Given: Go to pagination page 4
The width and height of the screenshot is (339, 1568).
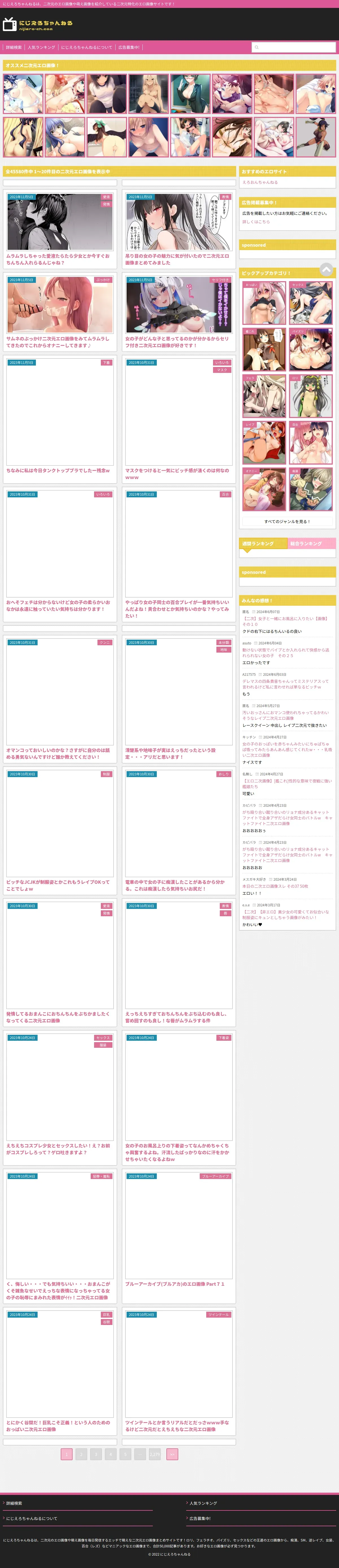Looking at the screenshot, I should (x=110, y=1454).
